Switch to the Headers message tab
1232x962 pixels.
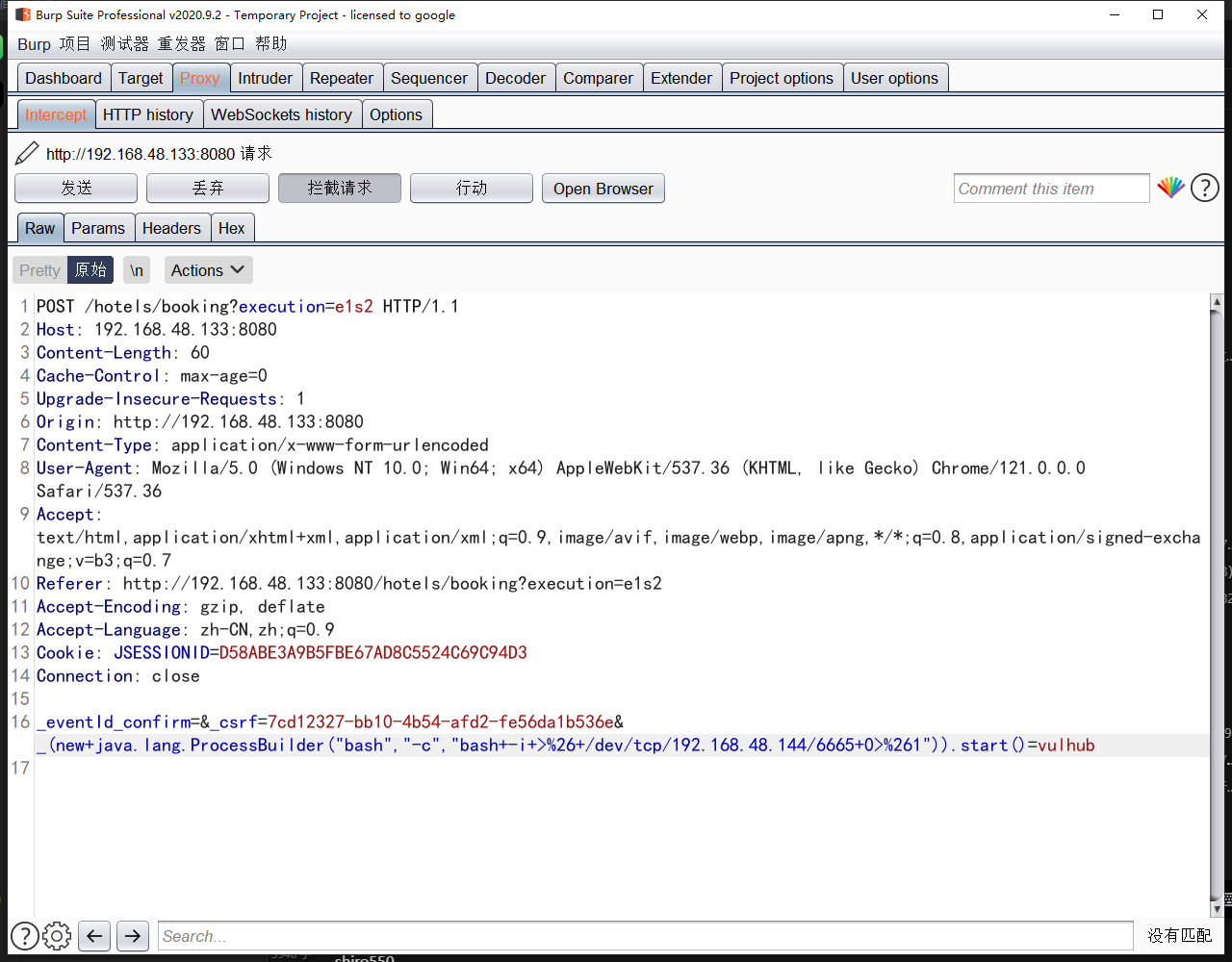(x=171, y=228)
